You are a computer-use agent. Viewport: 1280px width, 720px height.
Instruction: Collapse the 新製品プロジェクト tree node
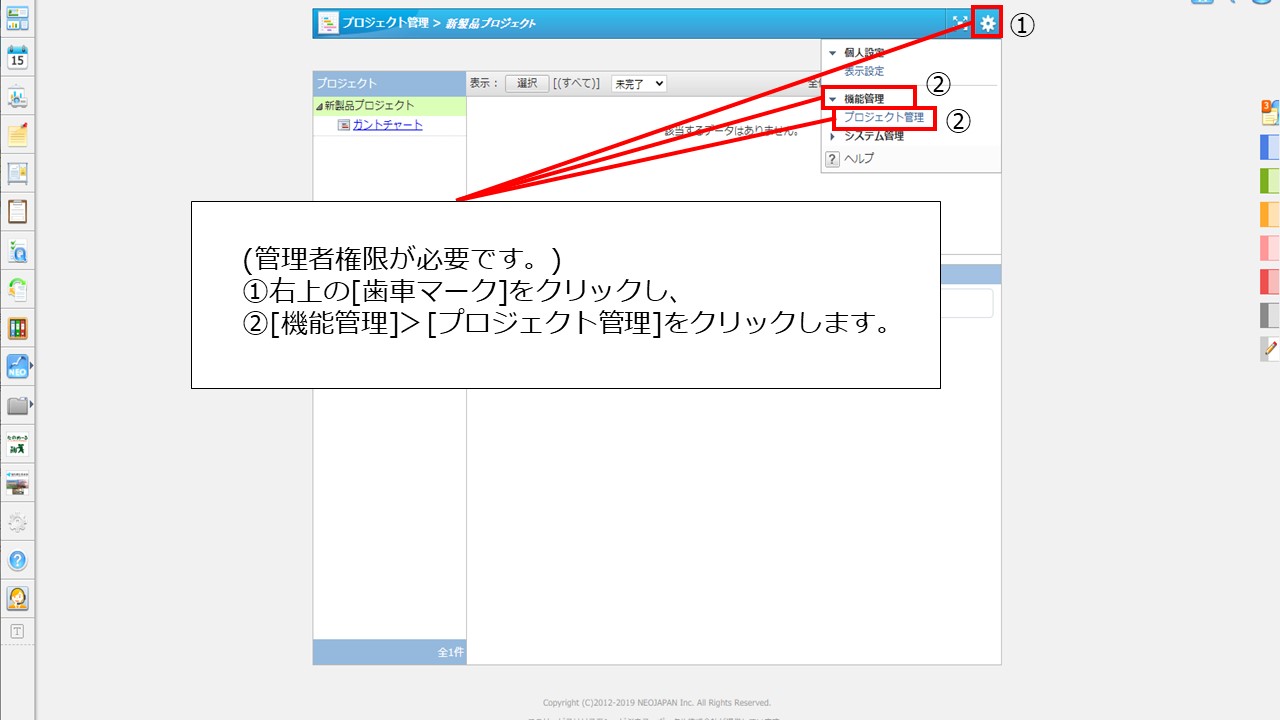(x=319, y=106)
